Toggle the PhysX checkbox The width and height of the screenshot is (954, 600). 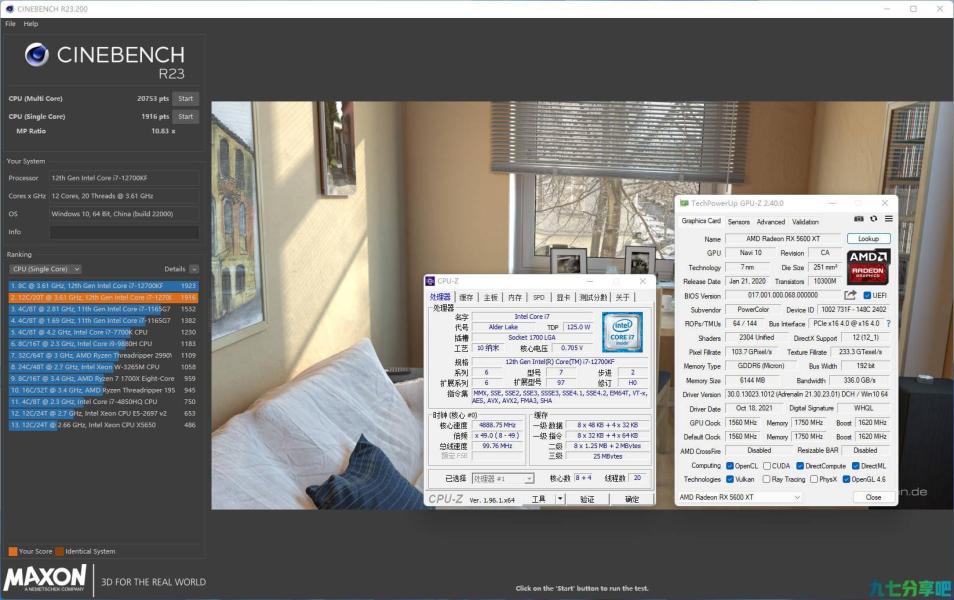[813, 480]
